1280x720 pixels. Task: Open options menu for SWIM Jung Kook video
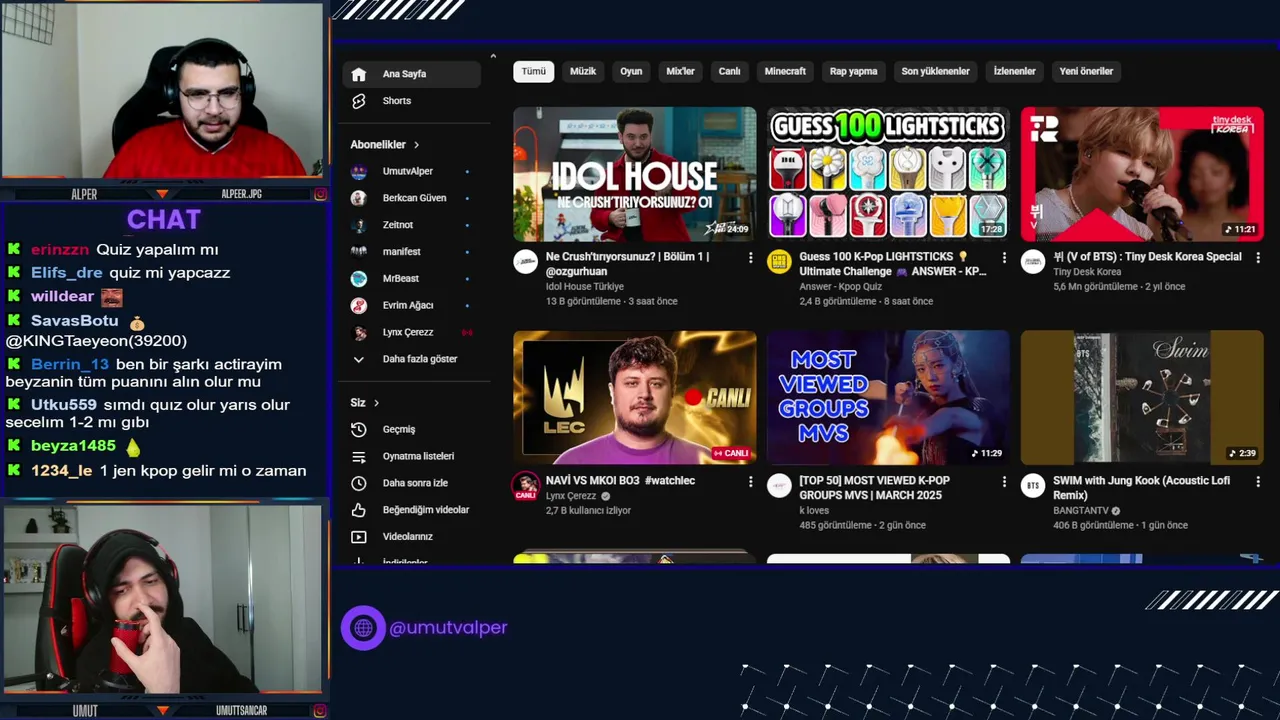pyautogui.click(x=1258, y=482)
